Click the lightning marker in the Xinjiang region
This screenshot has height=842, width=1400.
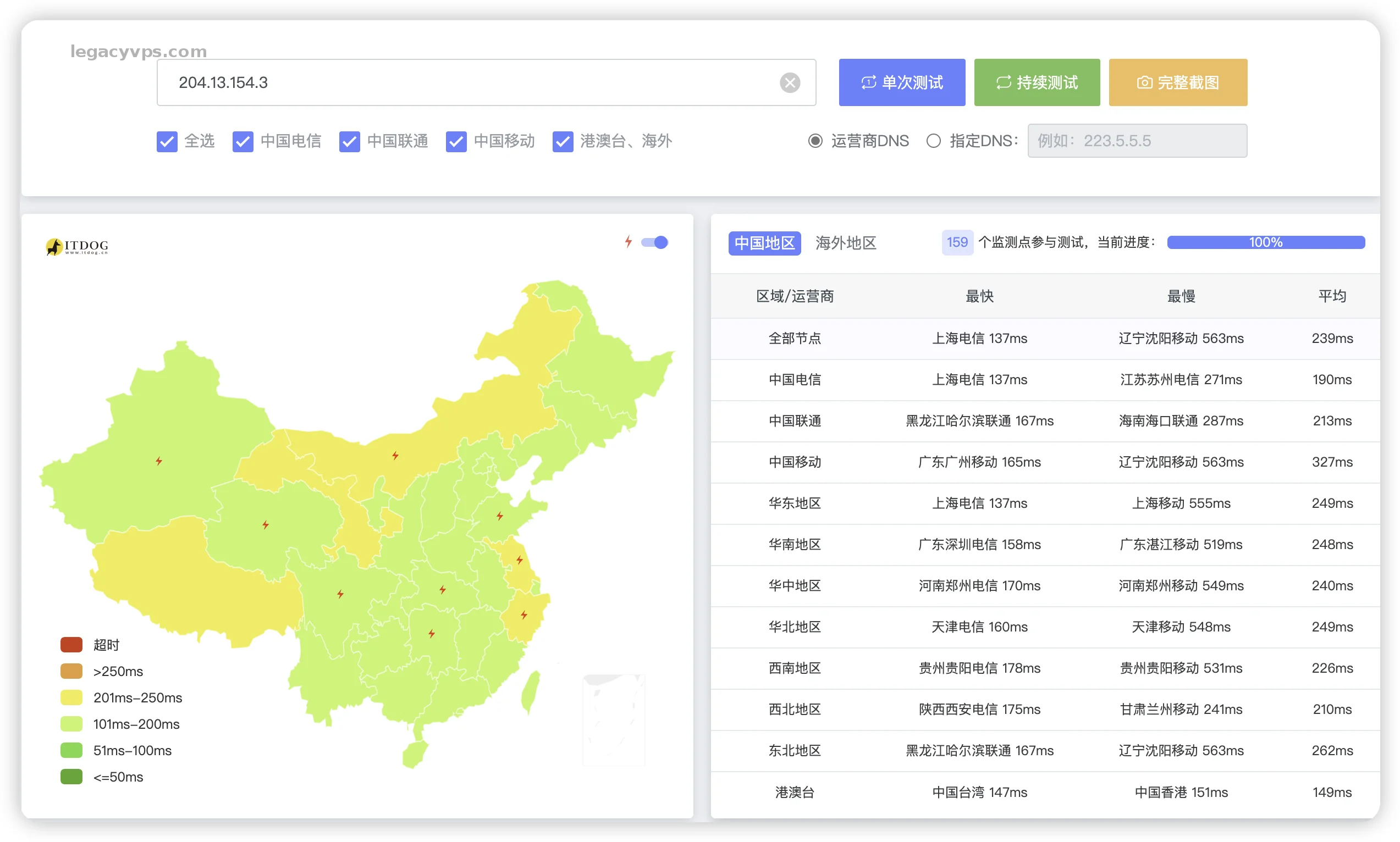tap(158, 461)
